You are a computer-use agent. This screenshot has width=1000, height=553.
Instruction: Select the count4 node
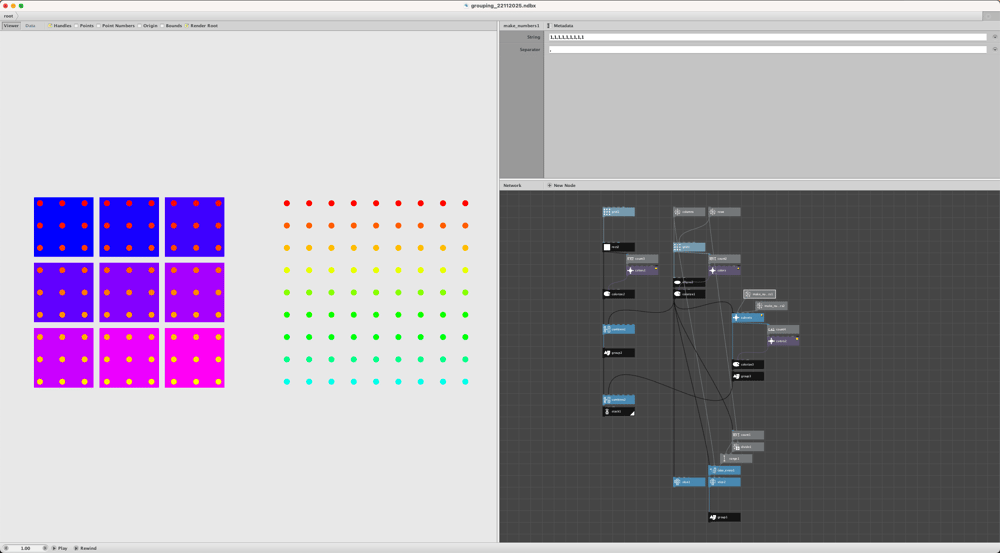point(783,329)
